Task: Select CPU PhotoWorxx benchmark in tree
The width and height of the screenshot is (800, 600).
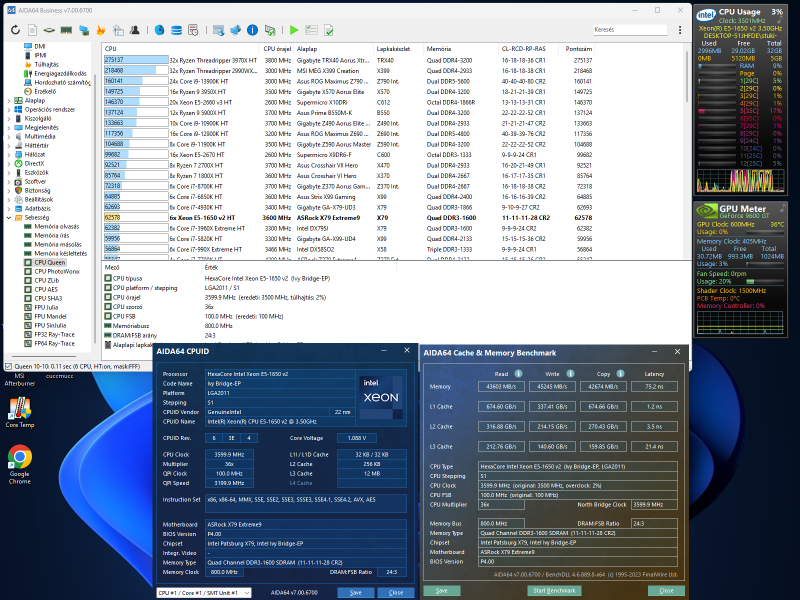Action: coord(57,271)
